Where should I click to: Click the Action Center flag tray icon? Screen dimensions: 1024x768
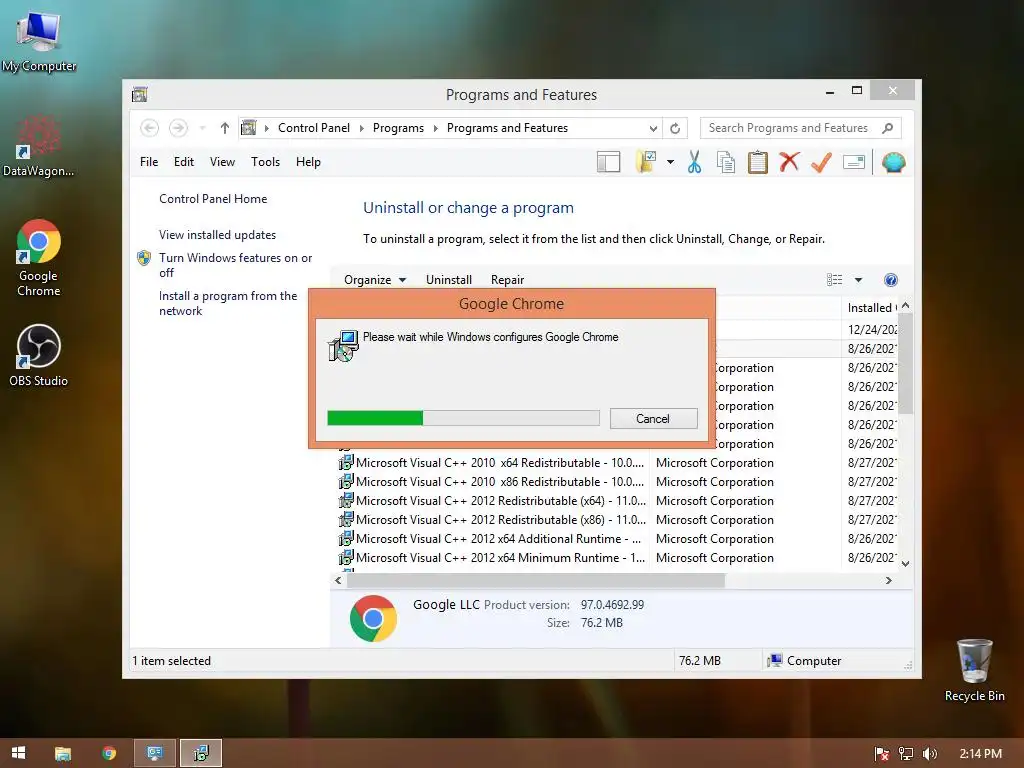pyautogui.click(x=881, y=754)
